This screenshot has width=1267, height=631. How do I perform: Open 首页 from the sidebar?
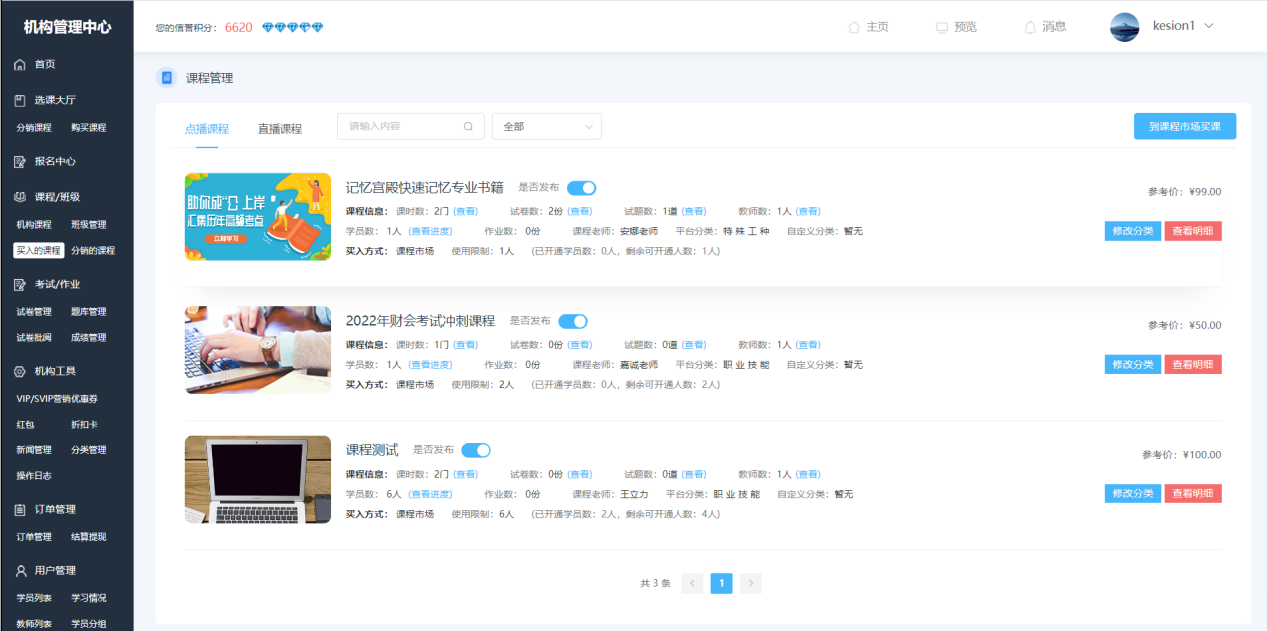click(45, 63)
